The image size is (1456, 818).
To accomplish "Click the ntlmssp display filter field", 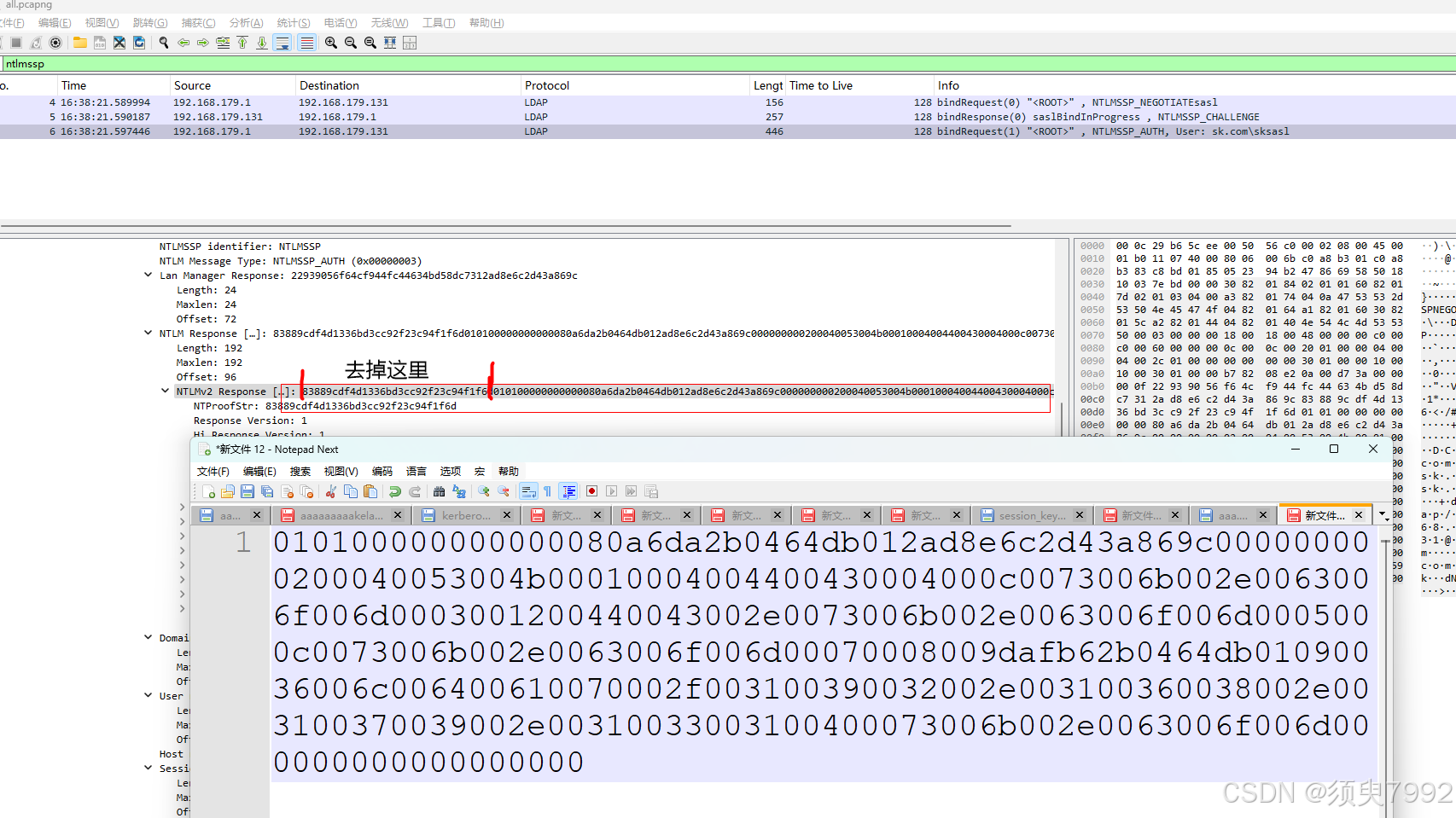I will click(728, 64).
